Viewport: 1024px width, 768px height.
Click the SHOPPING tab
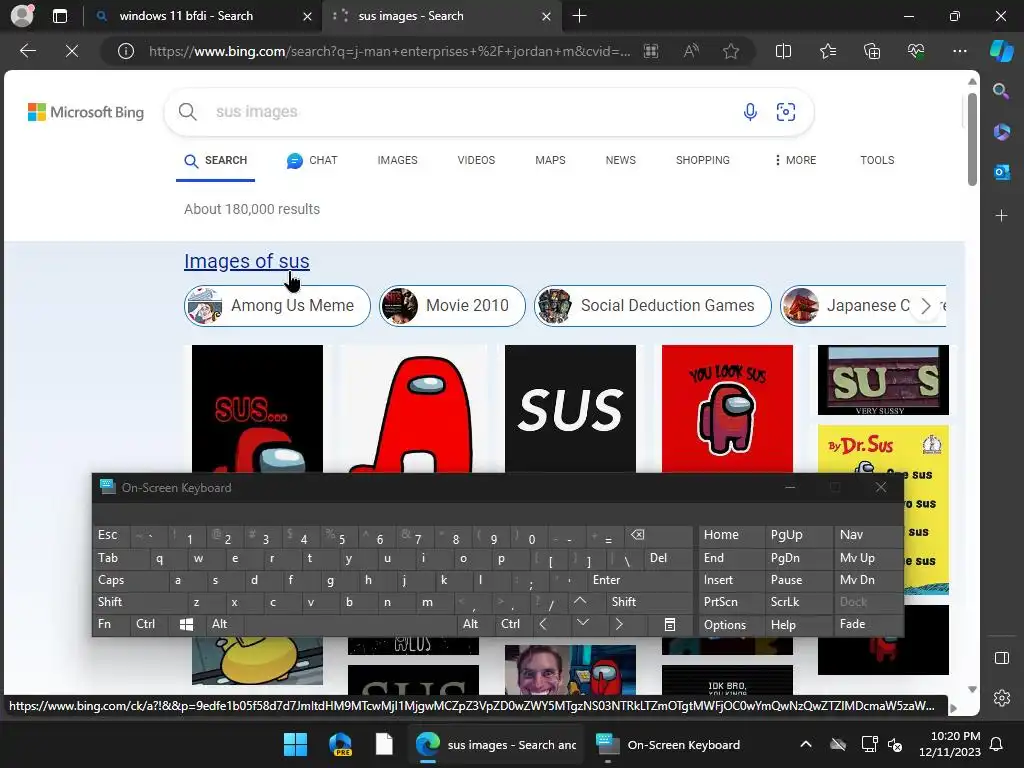(703, 160)
